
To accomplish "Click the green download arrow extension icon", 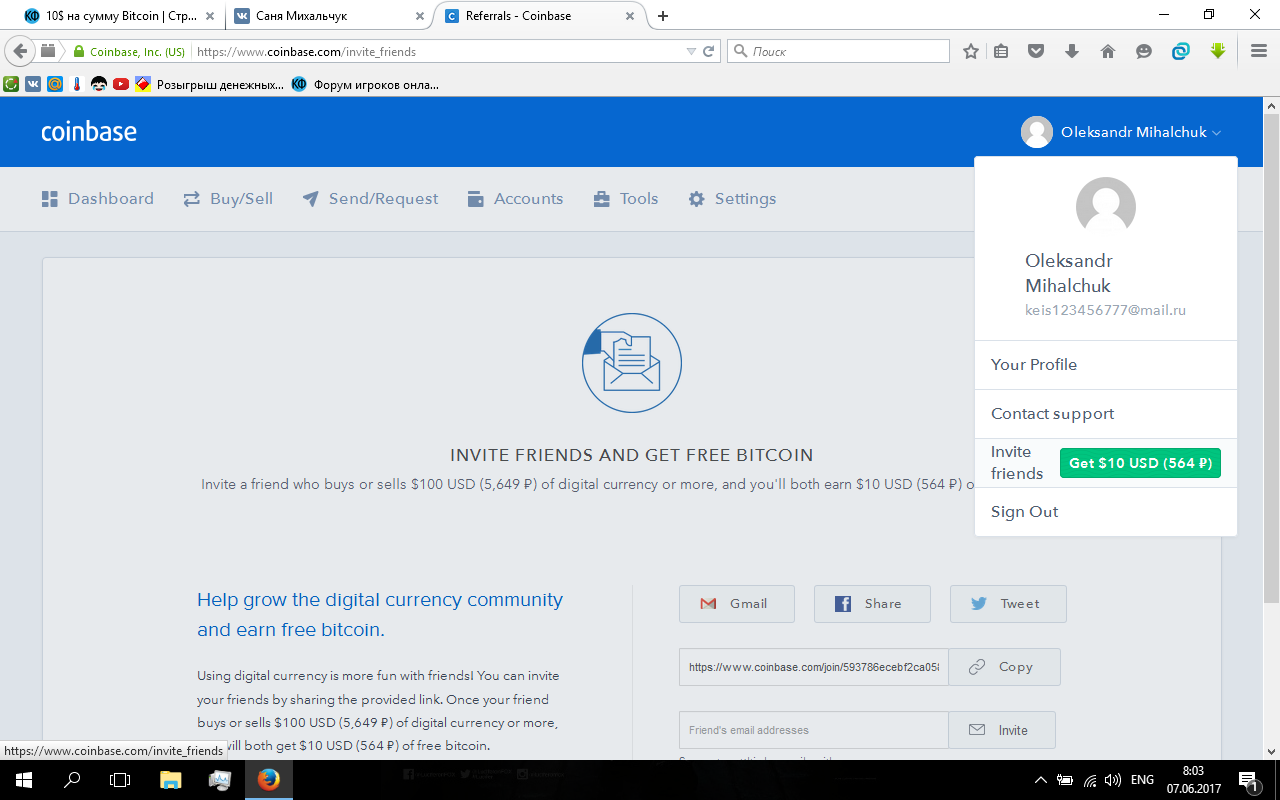I will pos(1217,51).
